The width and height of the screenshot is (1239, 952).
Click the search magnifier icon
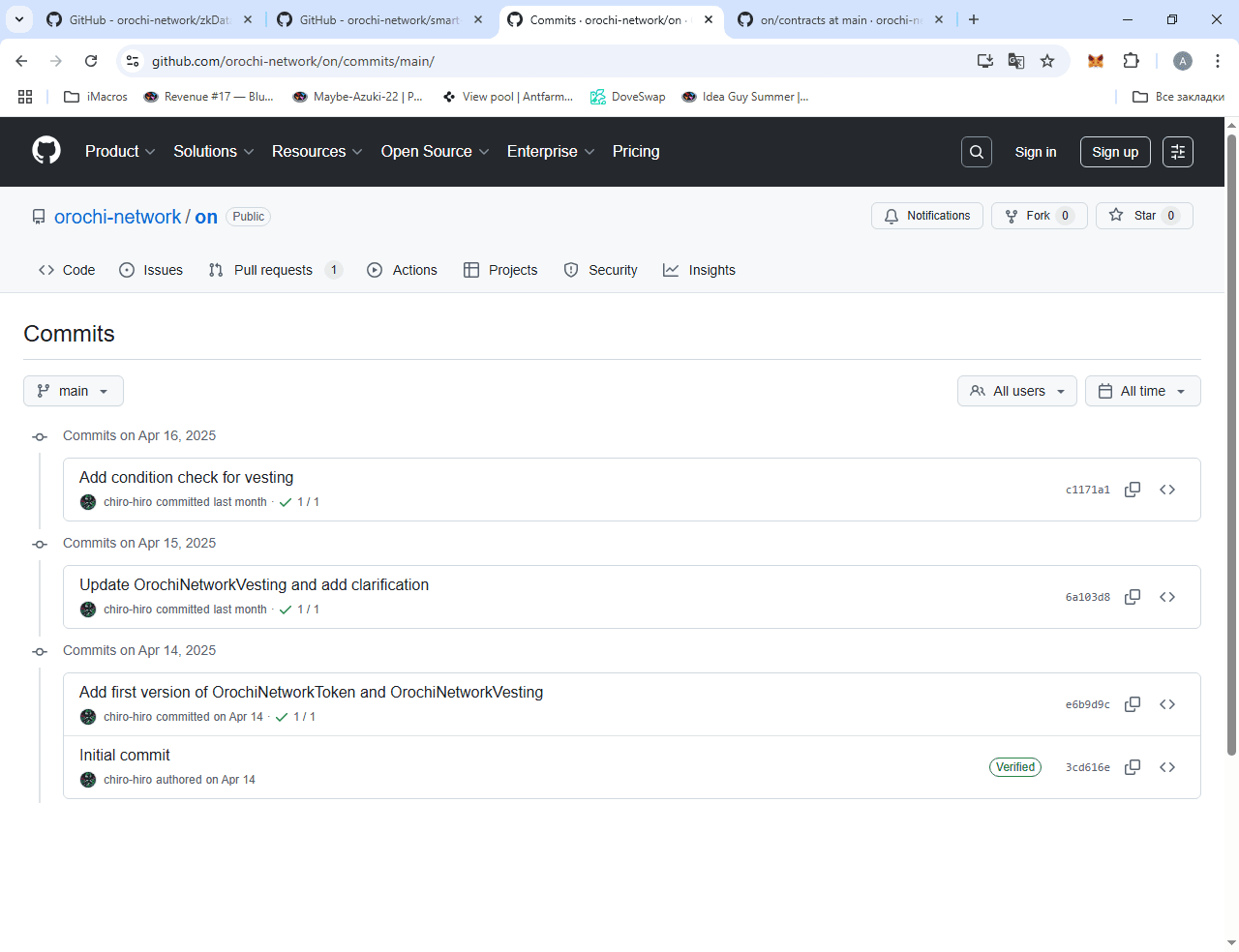tap(977, 152)
